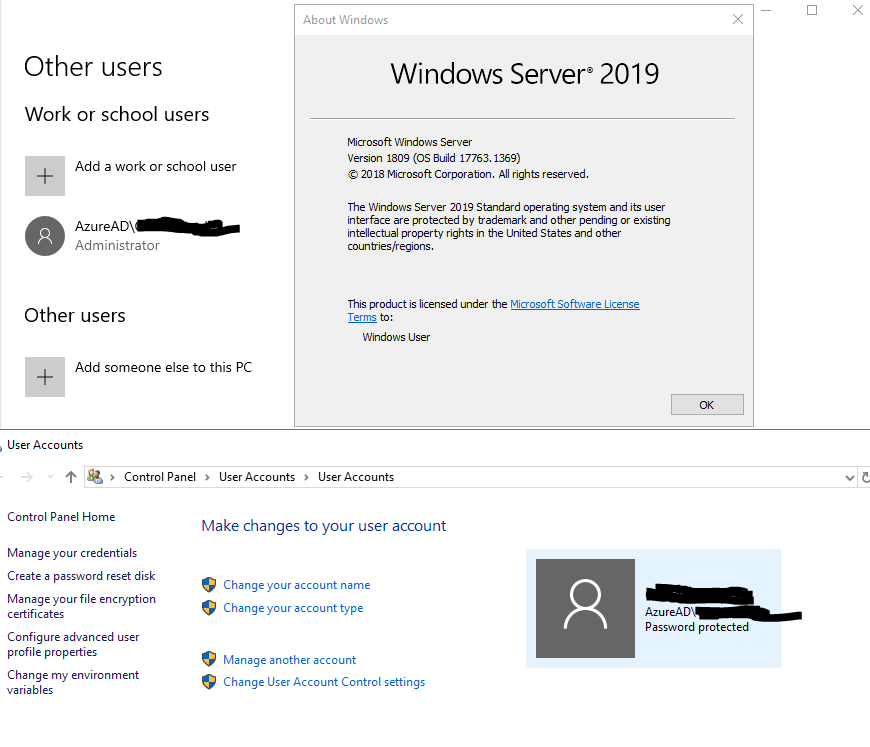Click the first User Accounts breadcrumb segment
The height and width of the screenshot is (747, 870).
[257, 477]
